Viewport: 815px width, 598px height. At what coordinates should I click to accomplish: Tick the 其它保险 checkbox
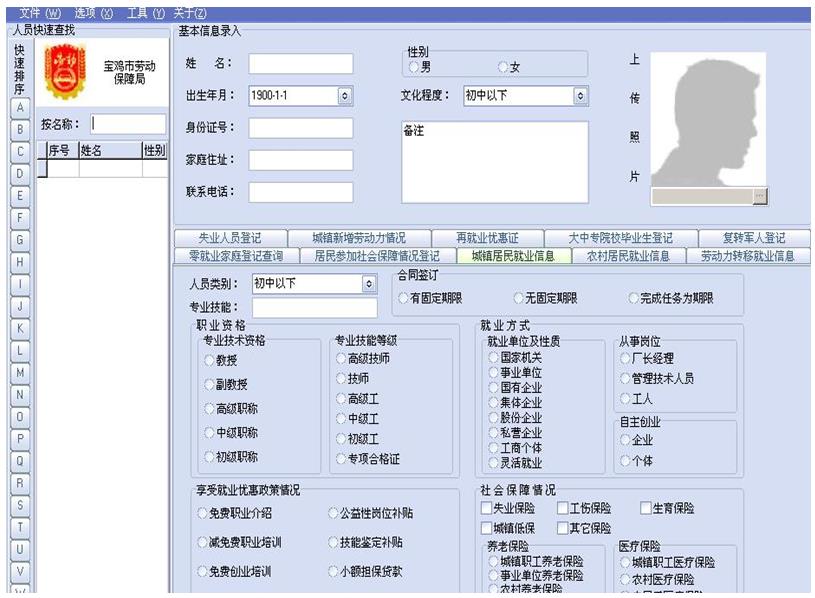coord(562,528)
